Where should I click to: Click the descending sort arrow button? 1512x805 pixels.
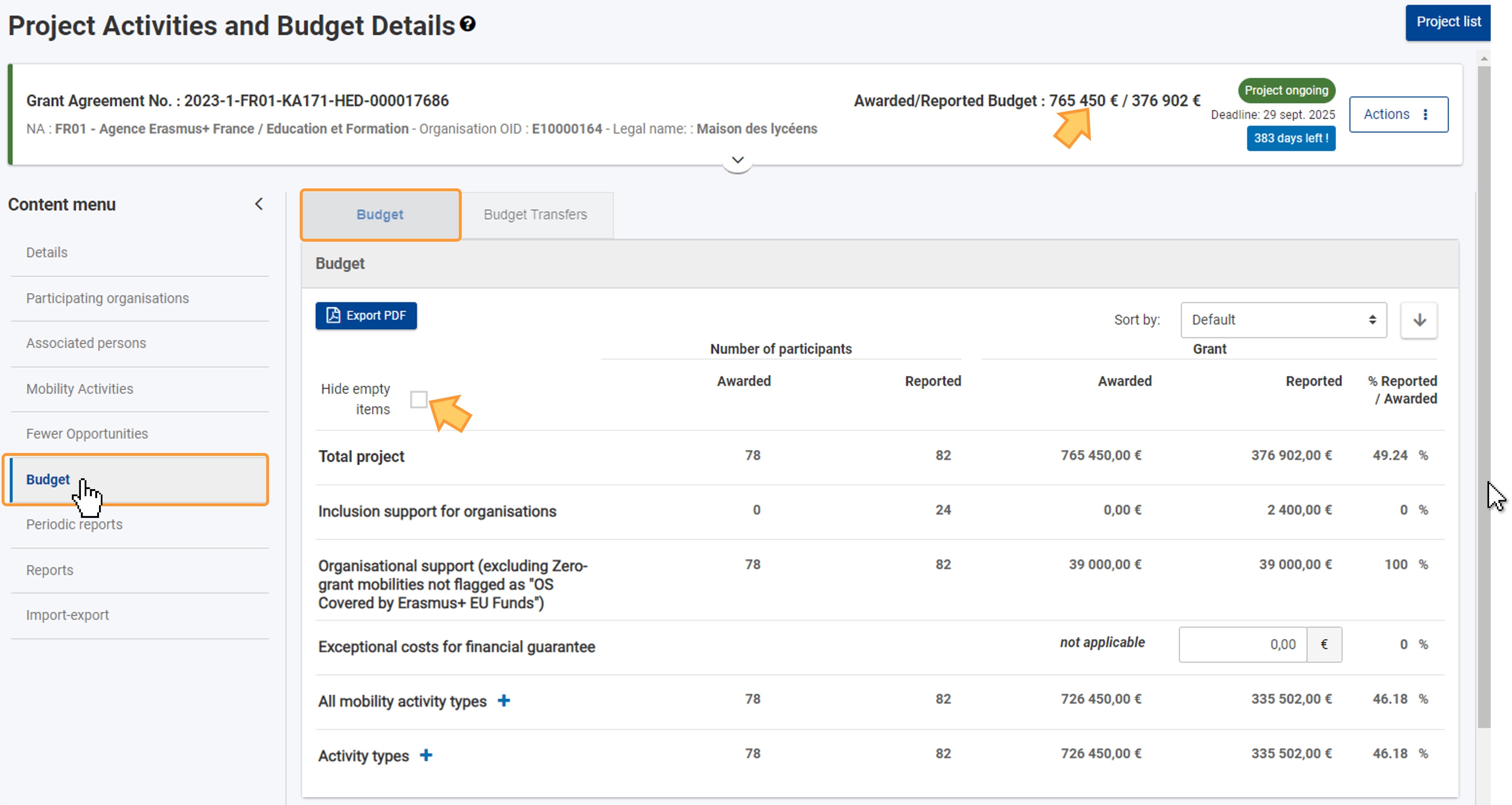click(1419, 320)
